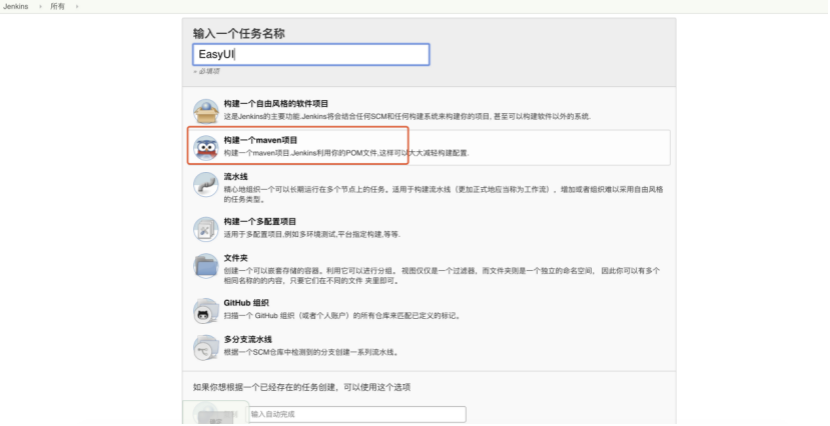Click the 必填项 required hint
Image resolution: width=830 pixels, height=426 pixels.
click(206, 71)
